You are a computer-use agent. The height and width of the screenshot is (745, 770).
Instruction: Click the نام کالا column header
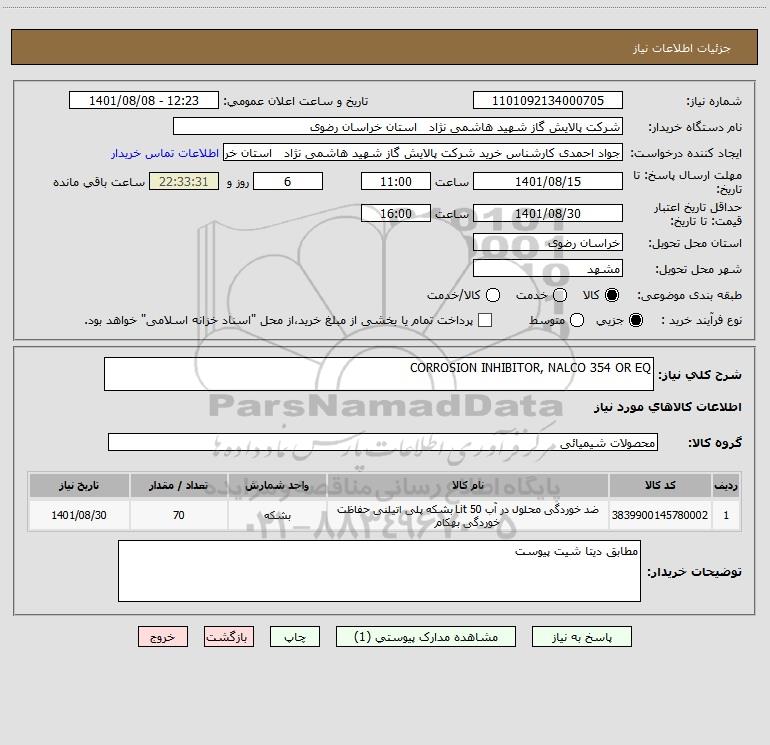(468, 486)
